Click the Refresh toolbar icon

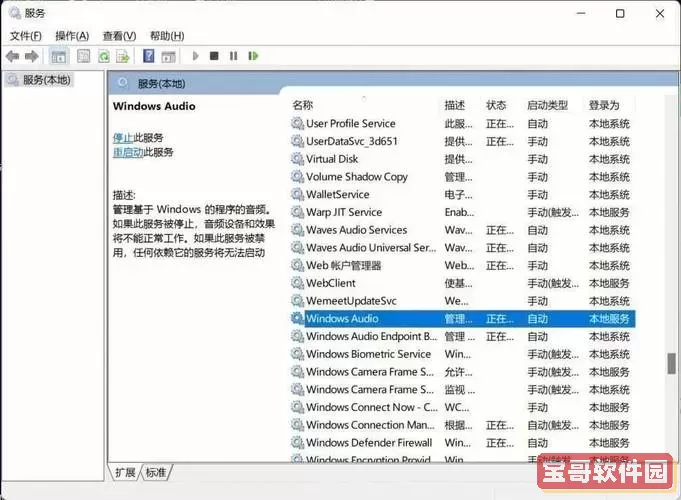click(x=104, y=56)
